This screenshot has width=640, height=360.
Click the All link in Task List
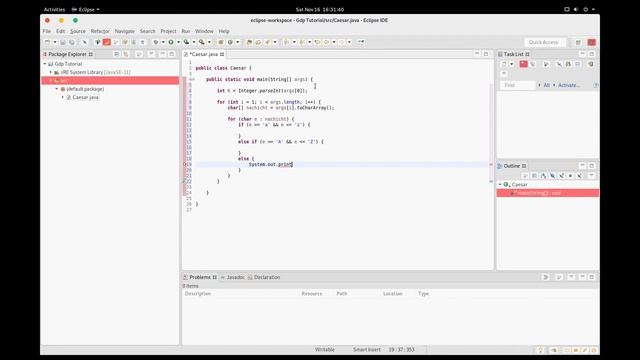click(x=547, y=85)
